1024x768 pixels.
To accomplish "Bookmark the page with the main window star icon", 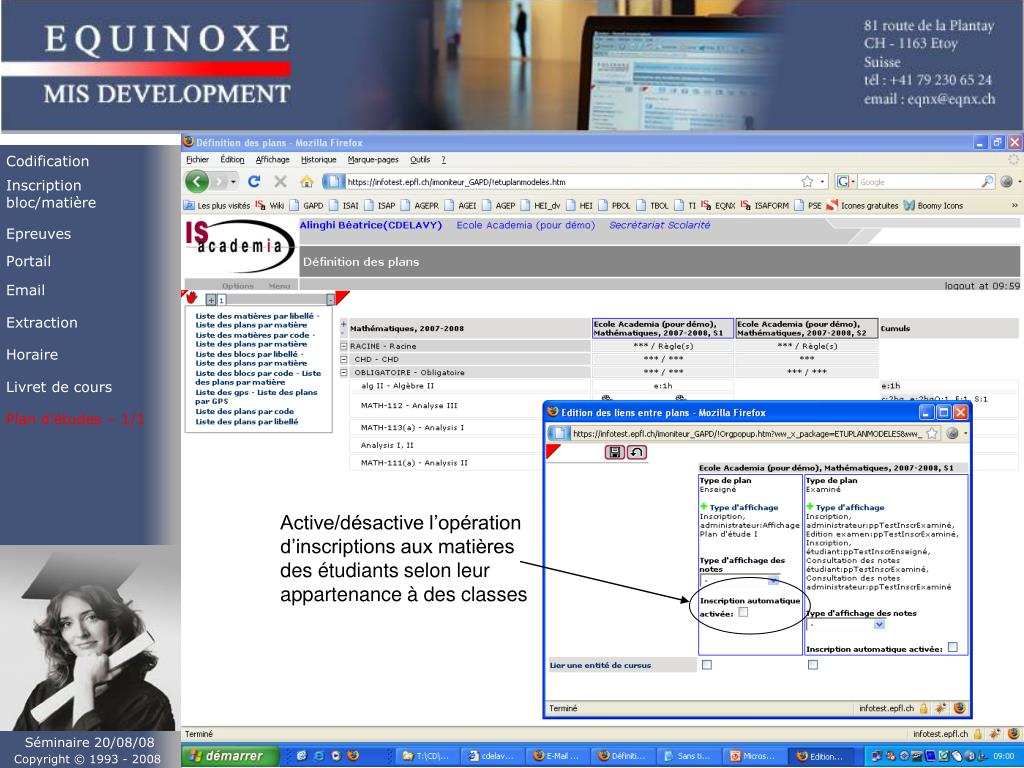I will [x=807, y=182].
